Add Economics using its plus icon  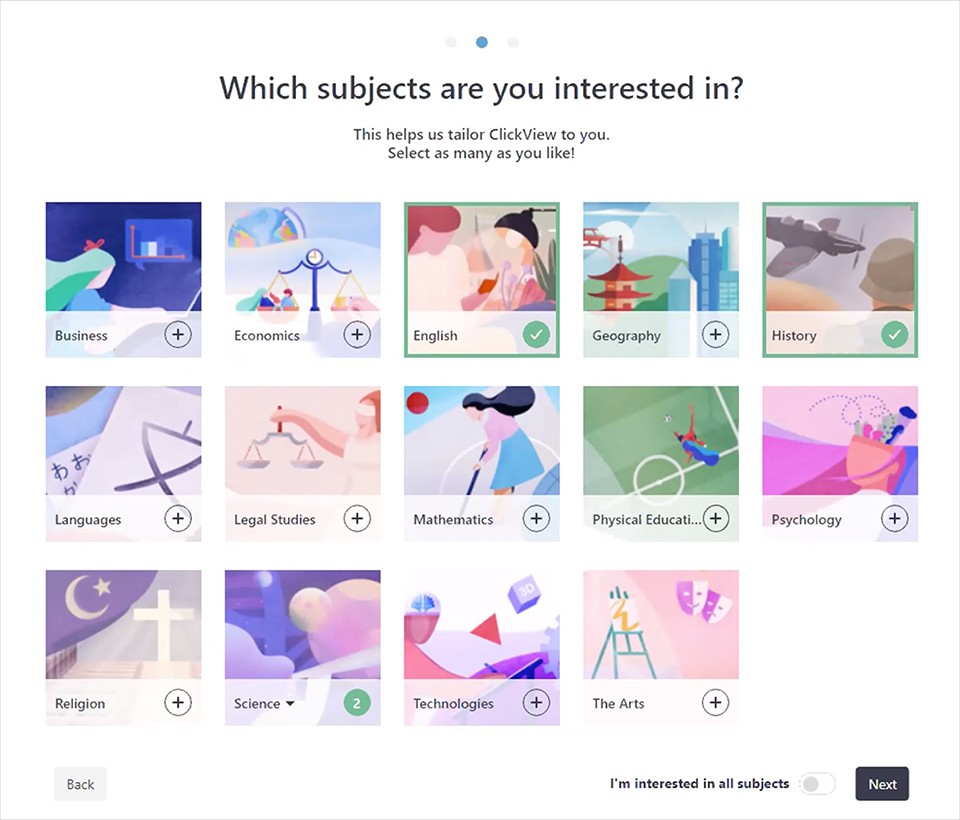pos(357,334)
